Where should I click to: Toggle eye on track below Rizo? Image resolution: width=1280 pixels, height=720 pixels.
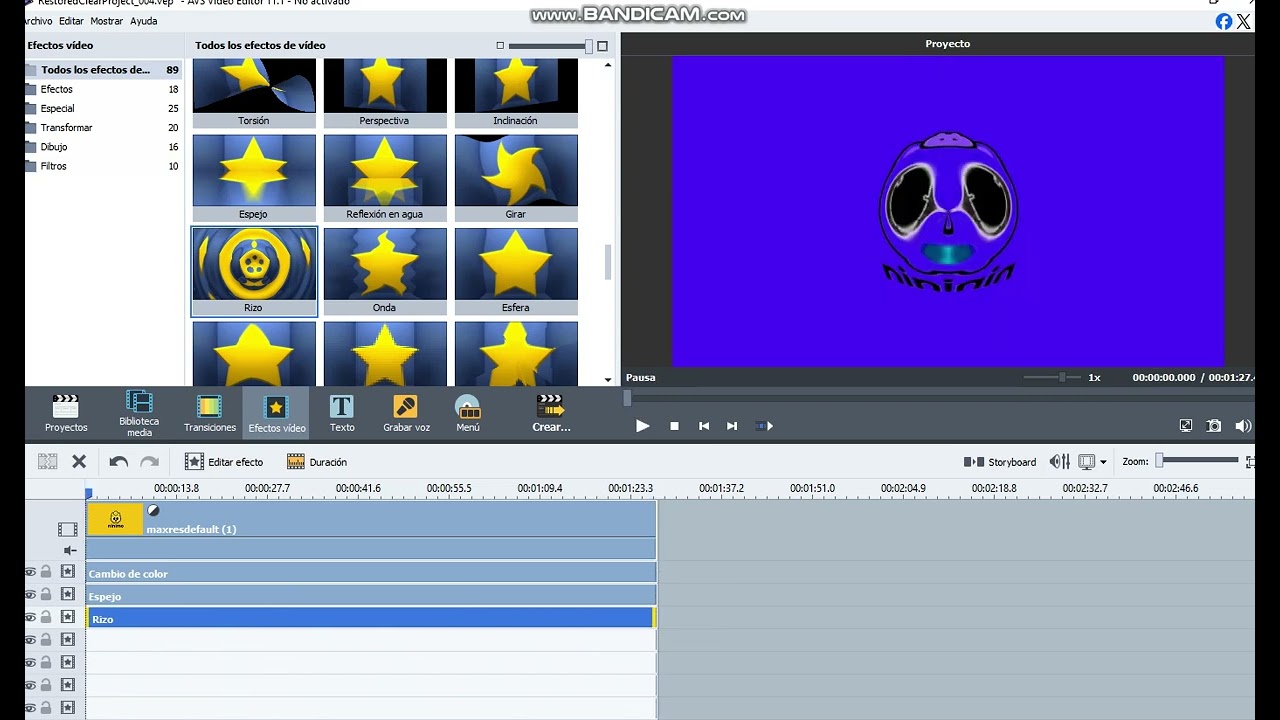pos(30,640)
